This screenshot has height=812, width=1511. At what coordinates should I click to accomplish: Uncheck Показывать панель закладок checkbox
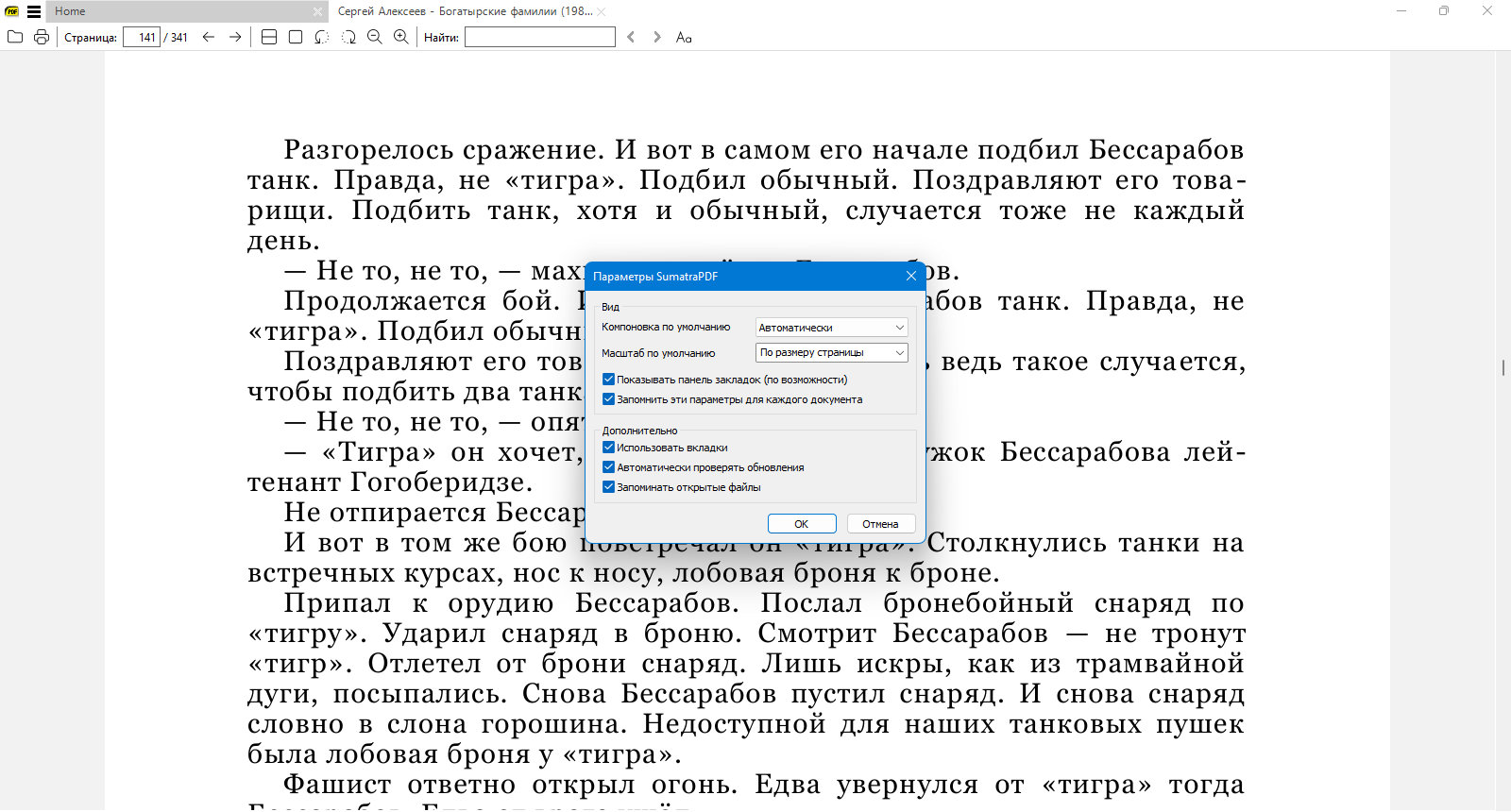coord(608,380)
